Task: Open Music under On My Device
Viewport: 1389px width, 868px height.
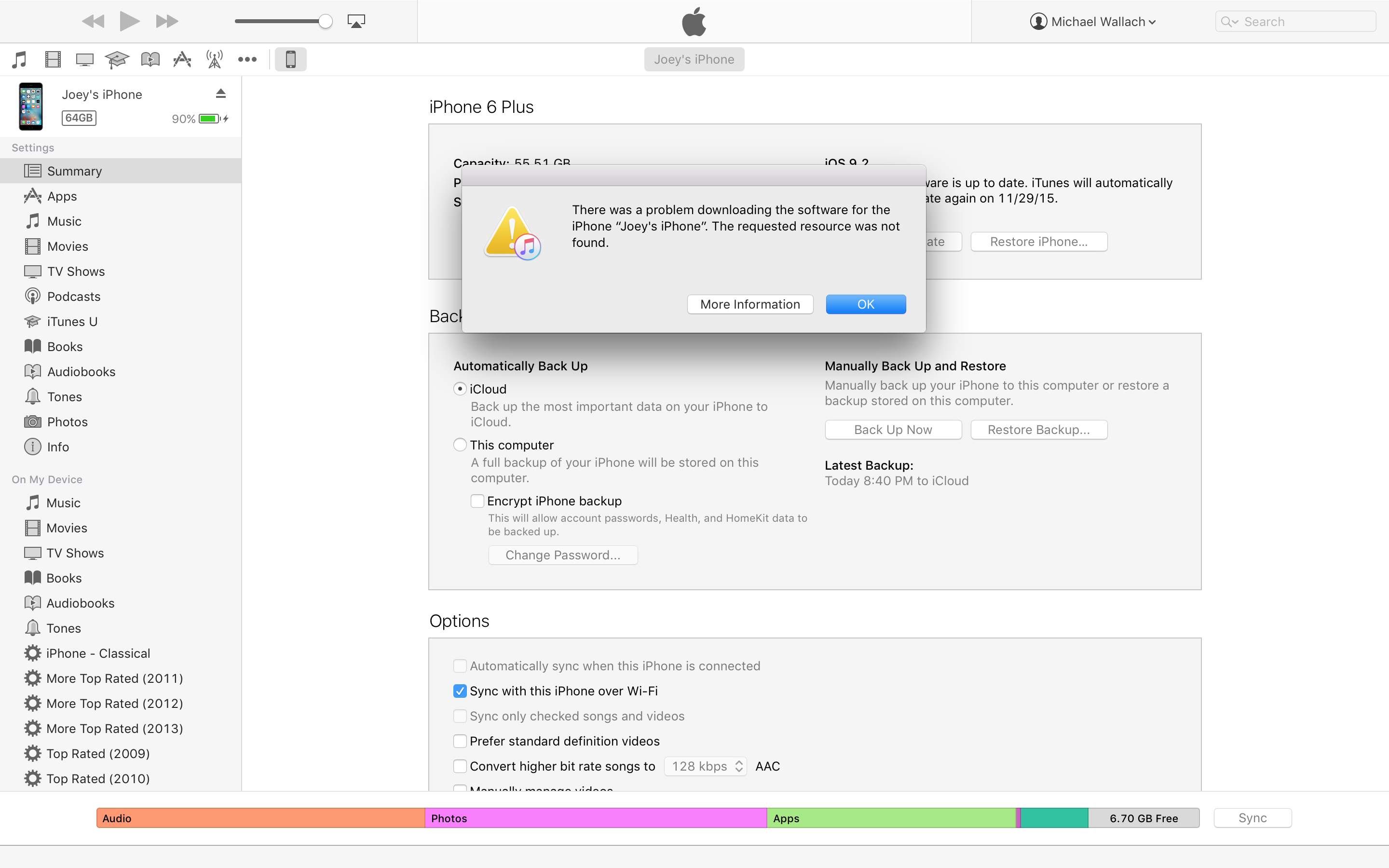Action: tap(121, 503)
